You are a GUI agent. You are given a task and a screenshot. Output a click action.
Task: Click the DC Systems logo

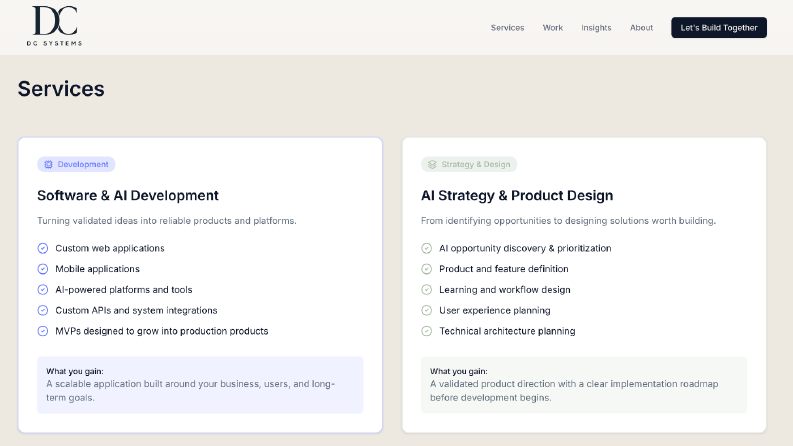(x=55, y=26)
